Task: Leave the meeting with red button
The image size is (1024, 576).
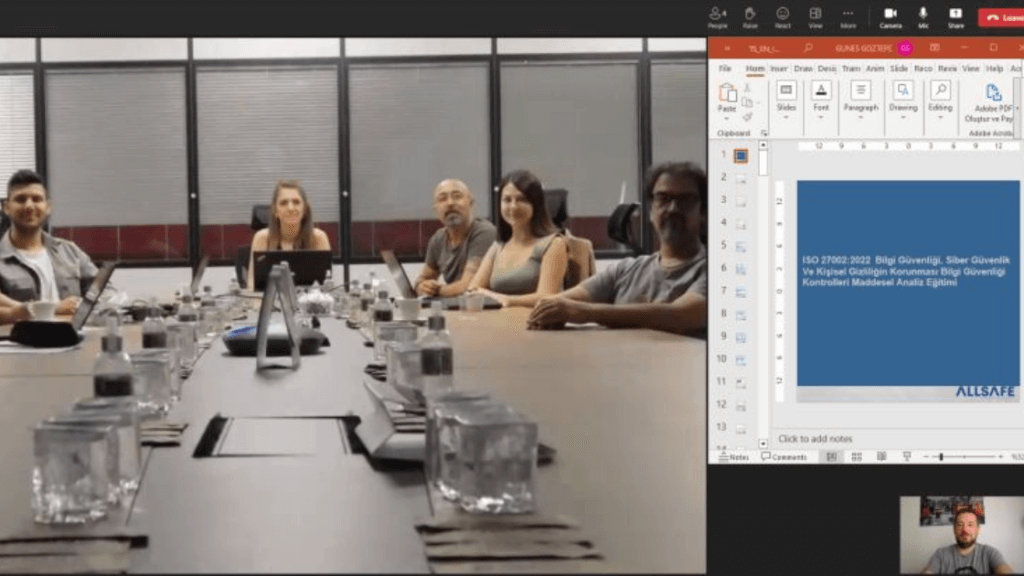Action: click(1000, 17)
